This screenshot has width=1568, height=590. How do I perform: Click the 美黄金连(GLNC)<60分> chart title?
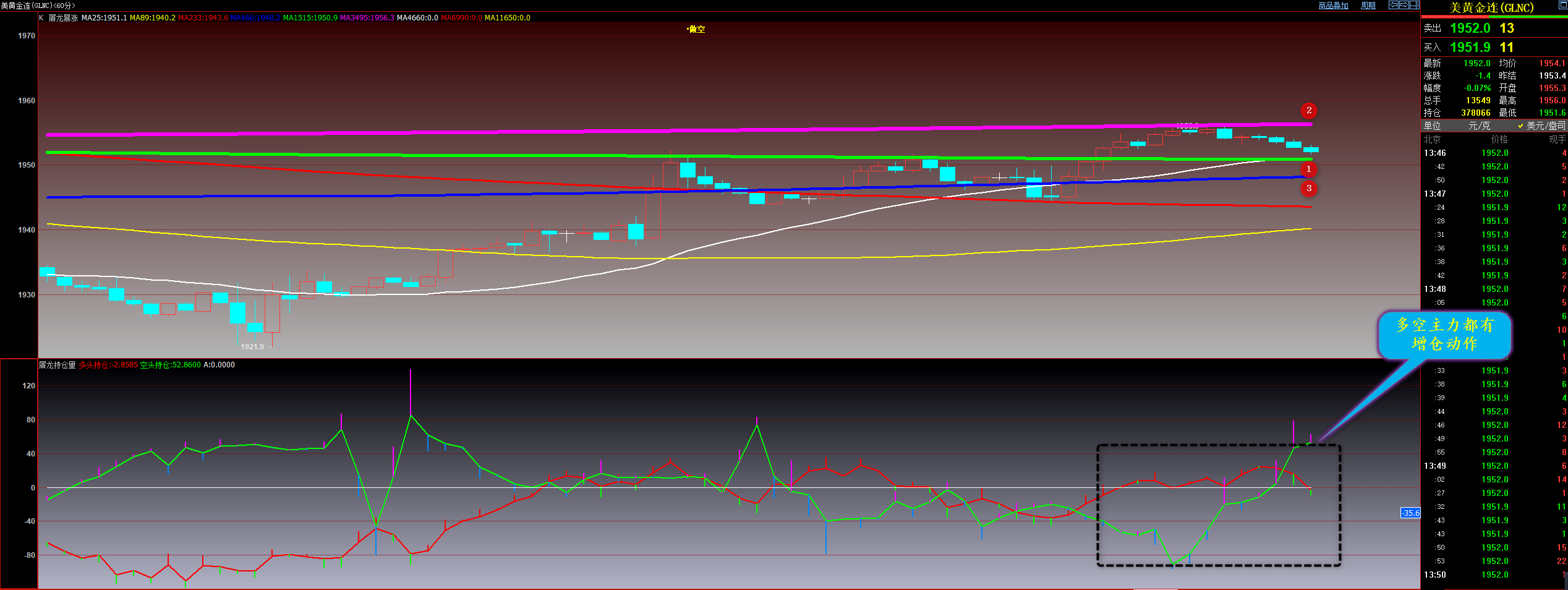(38, 6)
